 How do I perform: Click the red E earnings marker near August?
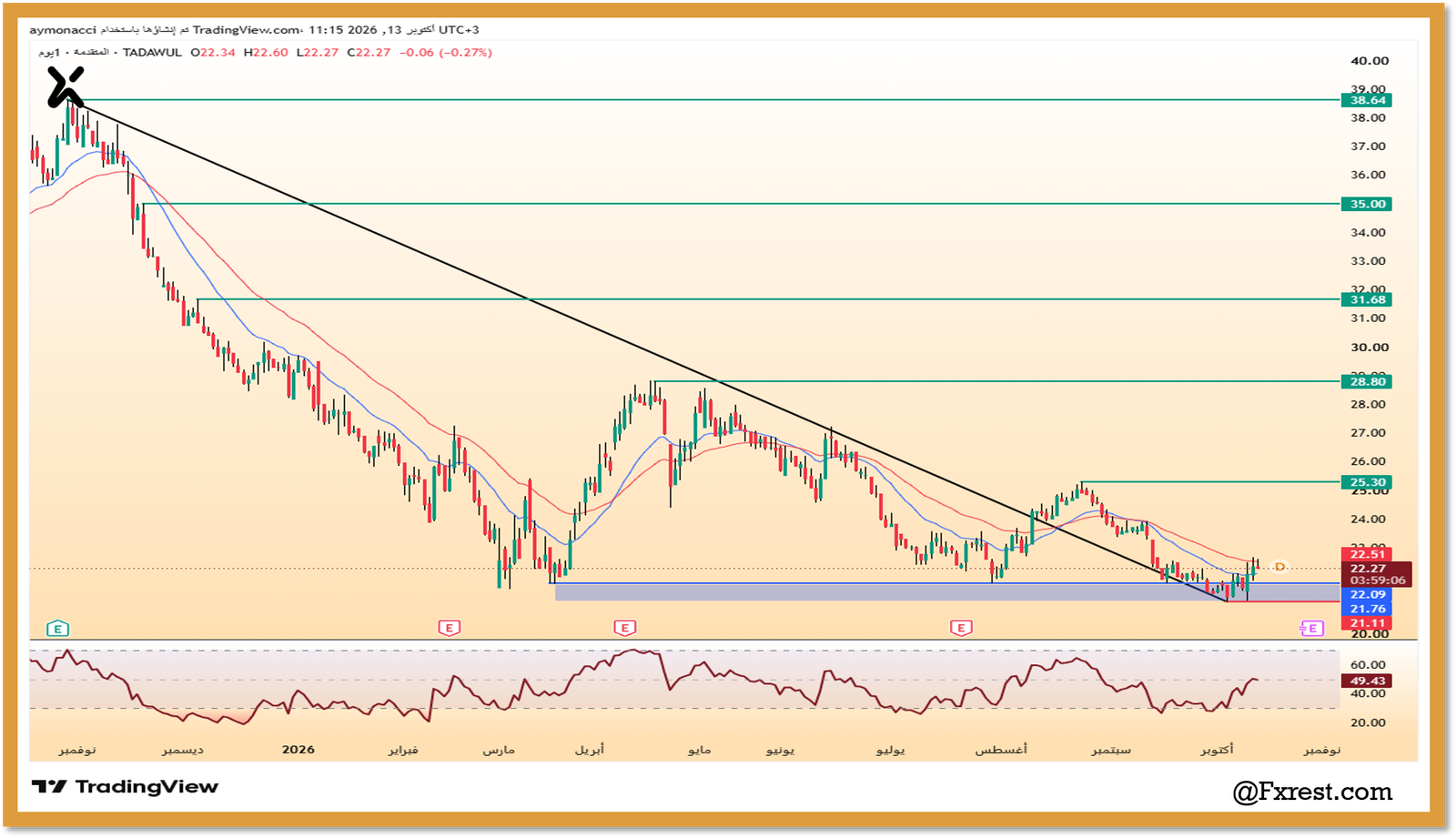pos(961,628)
